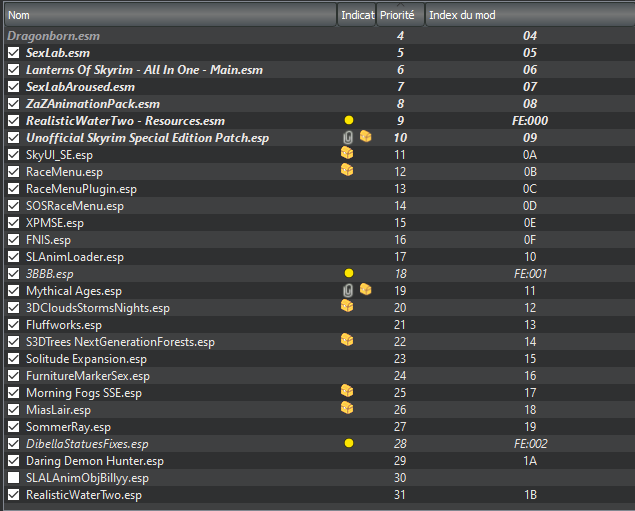
Task: Sort the list by the Nom column header
Action: click(x=170, y=15)
